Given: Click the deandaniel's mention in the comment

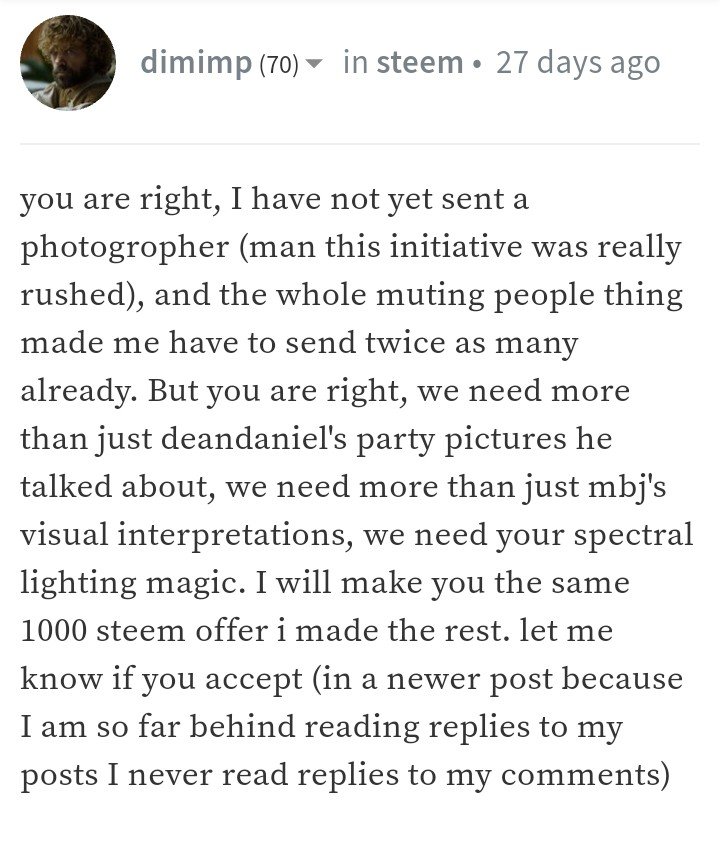Looking at the screenshot, I should (x=254, y=438).
